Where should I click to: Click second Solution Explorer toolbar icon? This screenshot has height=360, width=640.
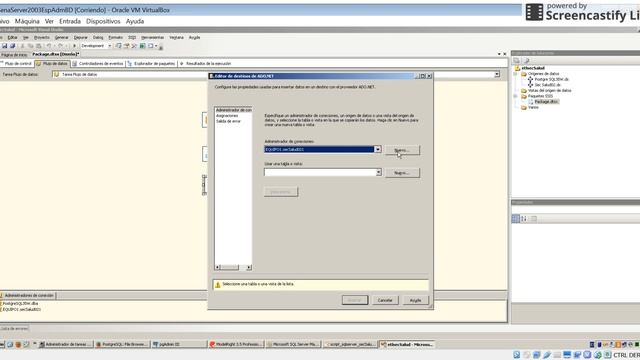[x=527, y=60]
